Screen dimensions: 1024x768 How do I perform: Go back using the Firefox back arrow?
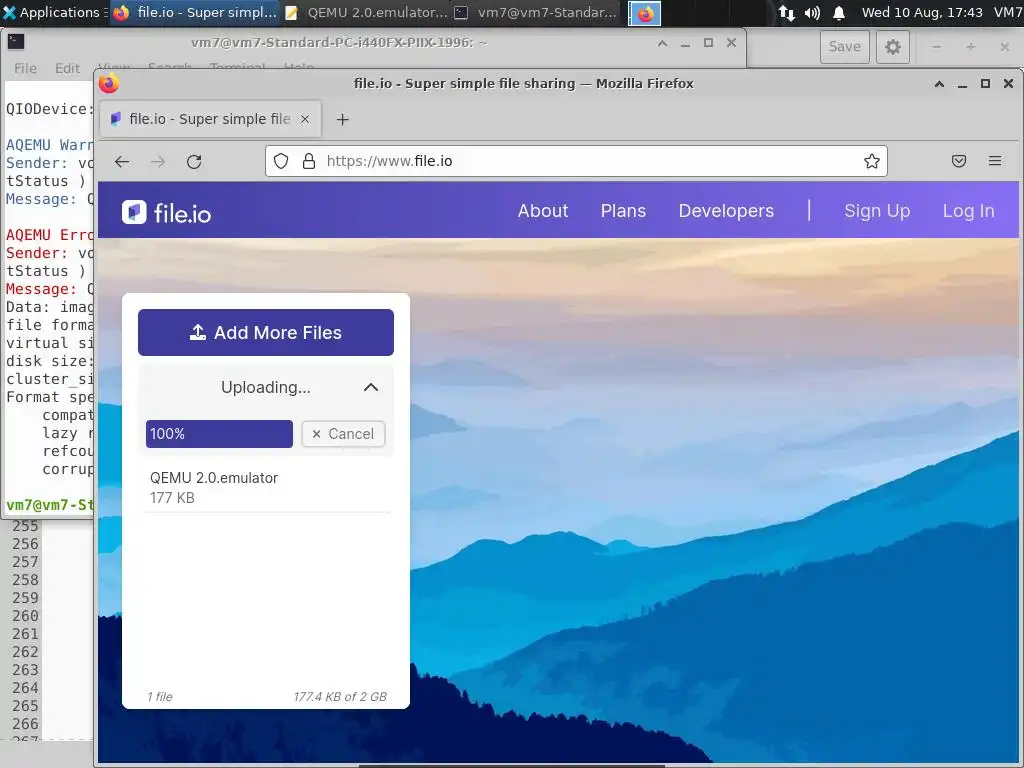click(x=122, y=161)
